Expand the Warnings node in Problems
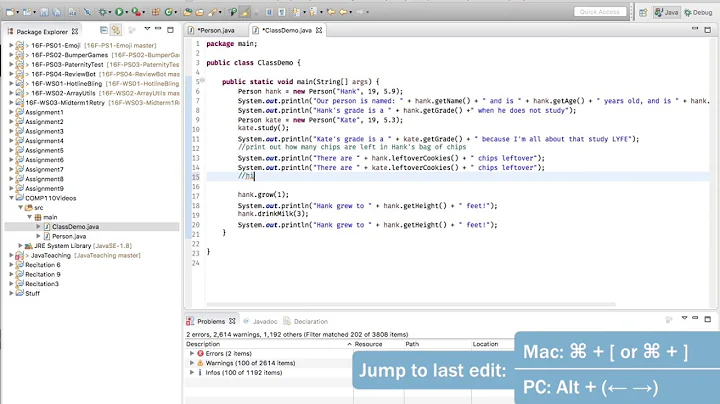Image resolution: width=720 pixels, height=404 pixels. tap(192, 363)
